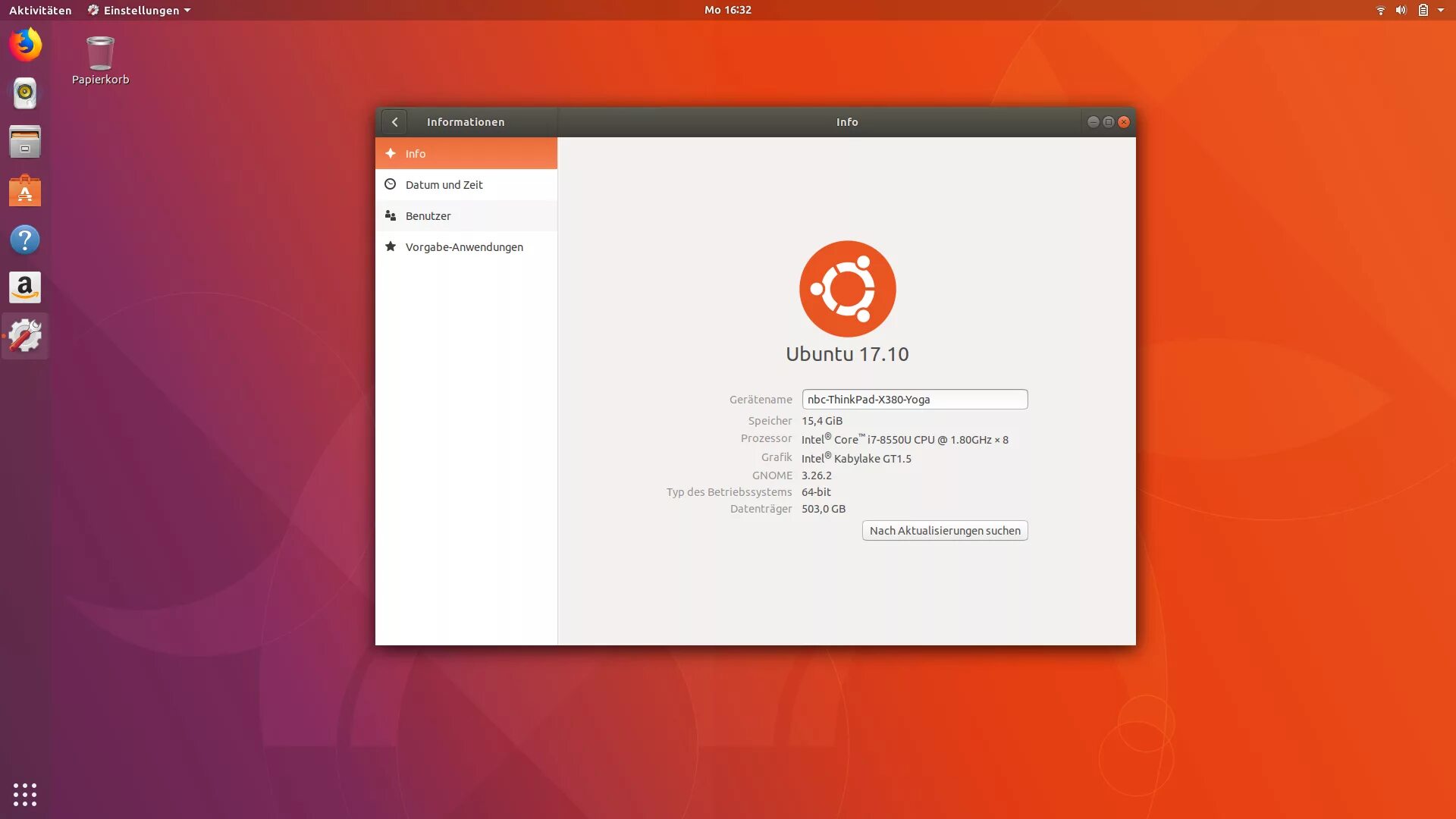Click Aktivitäten in the top bar
1456x819 pixels.
click(40, 10)
